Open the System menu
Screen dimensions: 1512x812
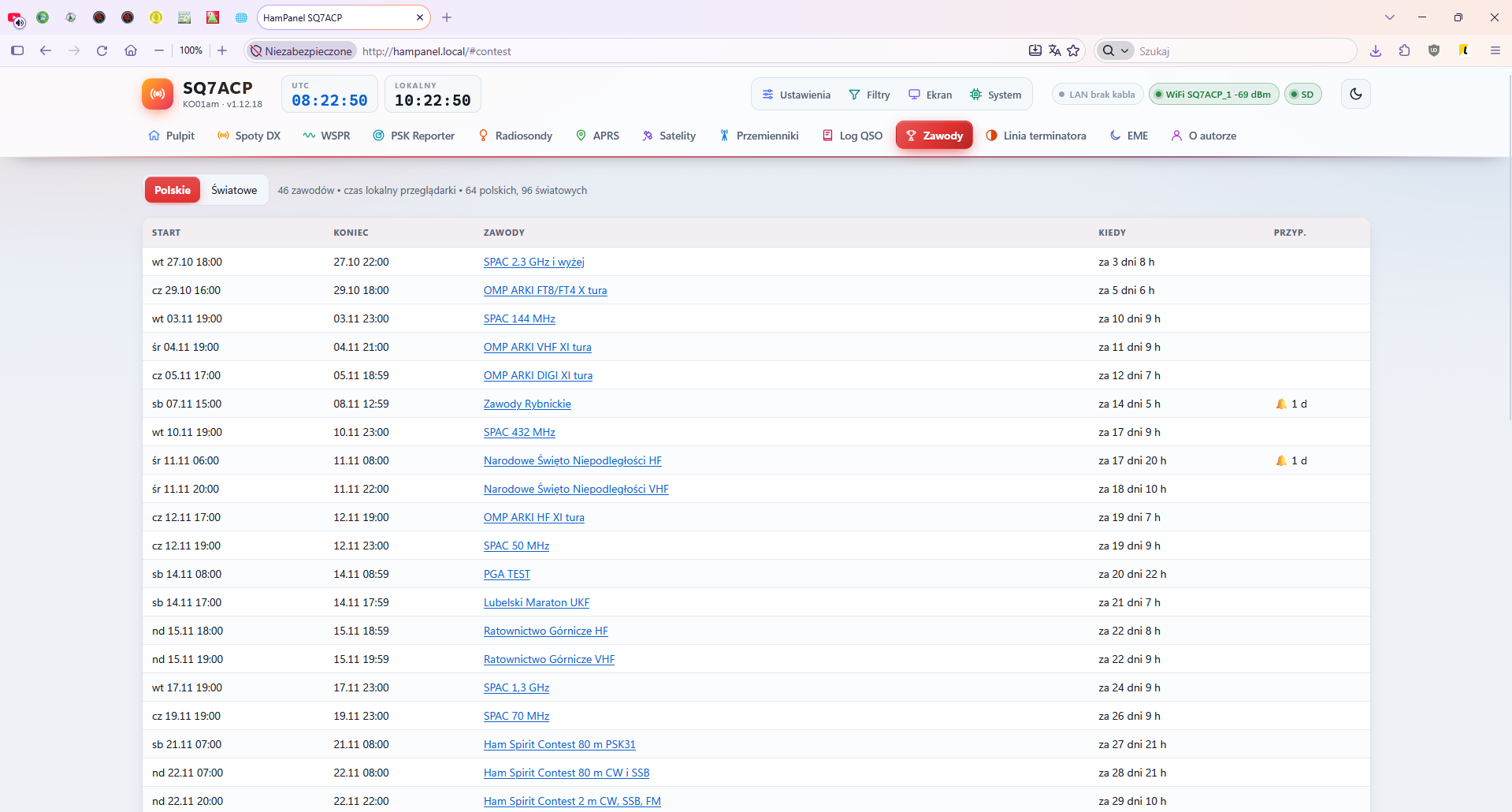click(995, 95)
